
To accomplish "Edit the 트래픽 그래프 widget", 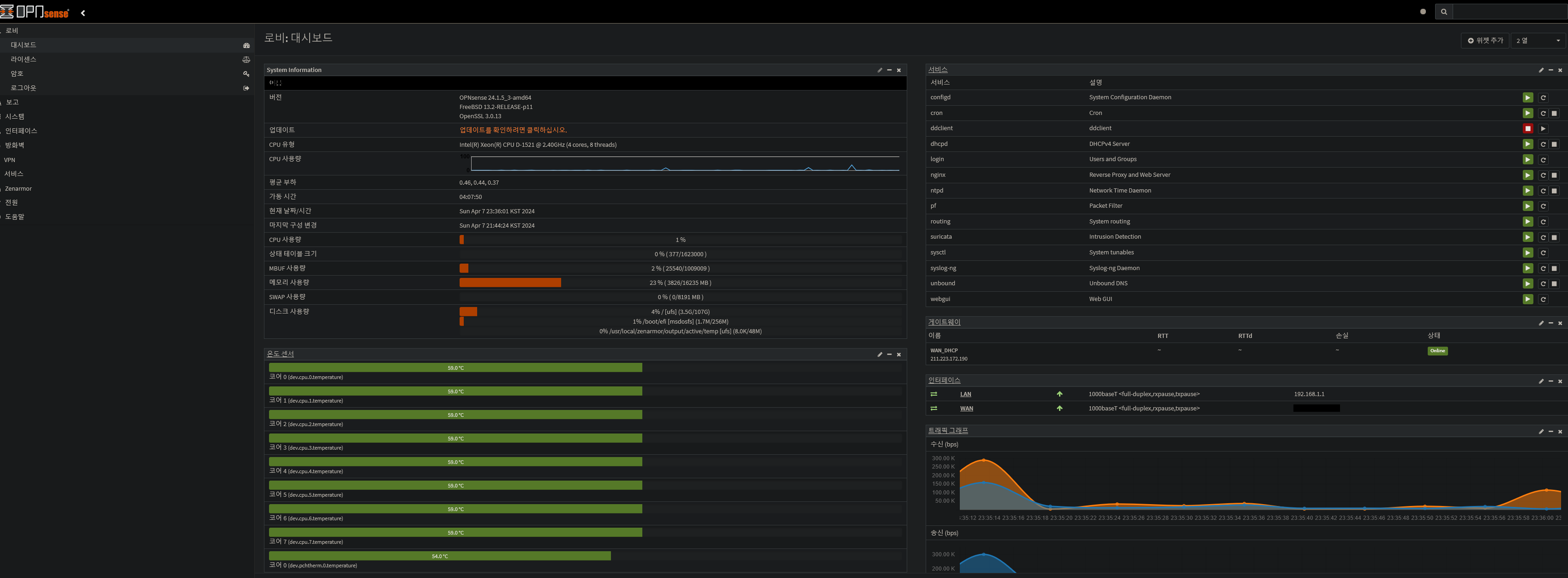I will point(1541,432).
